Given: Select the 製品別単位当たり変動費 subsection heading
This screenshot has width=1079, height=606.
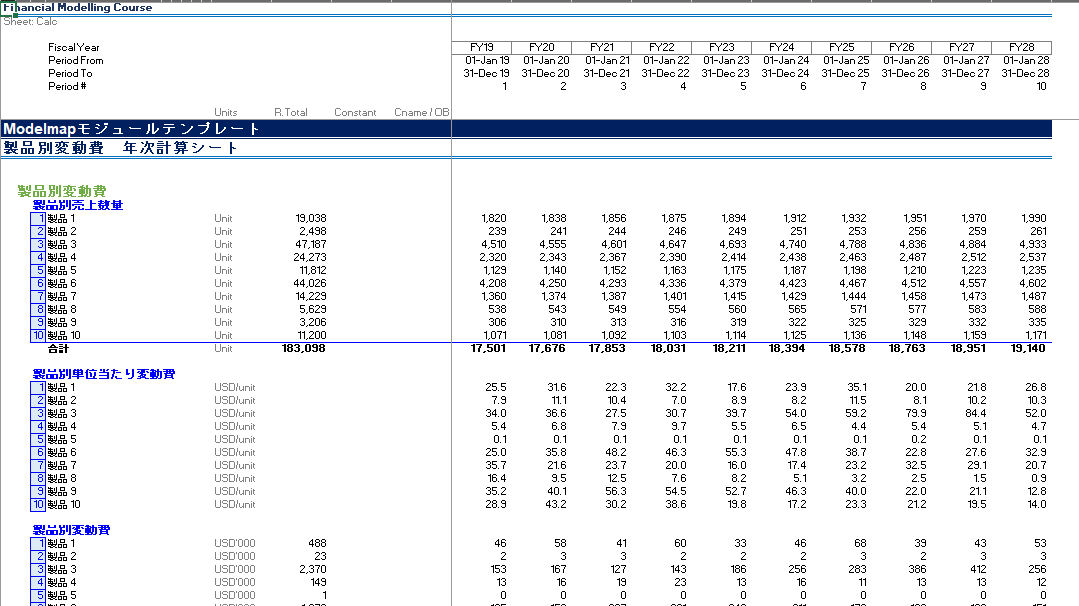Looking at the screenshot, I should point(104,374).
